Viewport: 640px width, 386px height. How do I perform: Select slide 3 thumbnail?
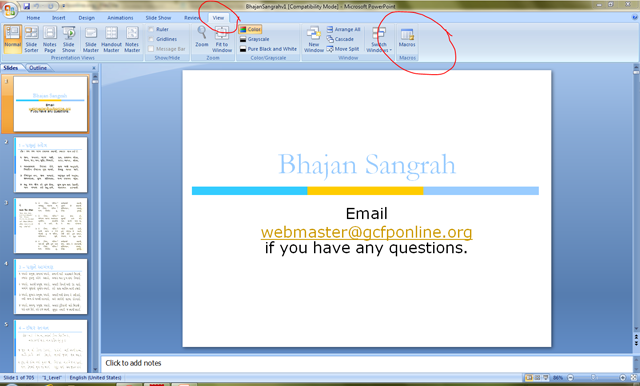click(51, 225)
